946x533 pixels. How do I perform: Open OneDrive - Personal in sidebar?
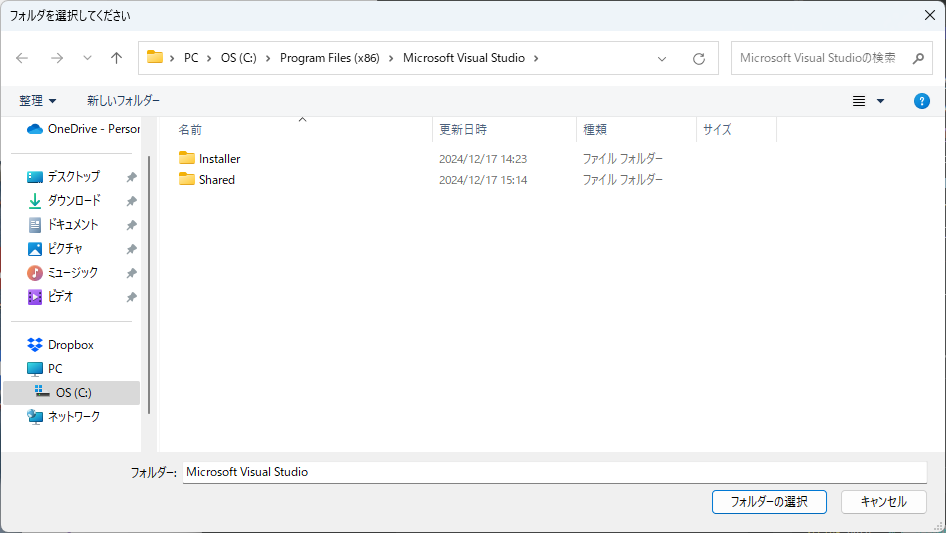click(83, 129)
